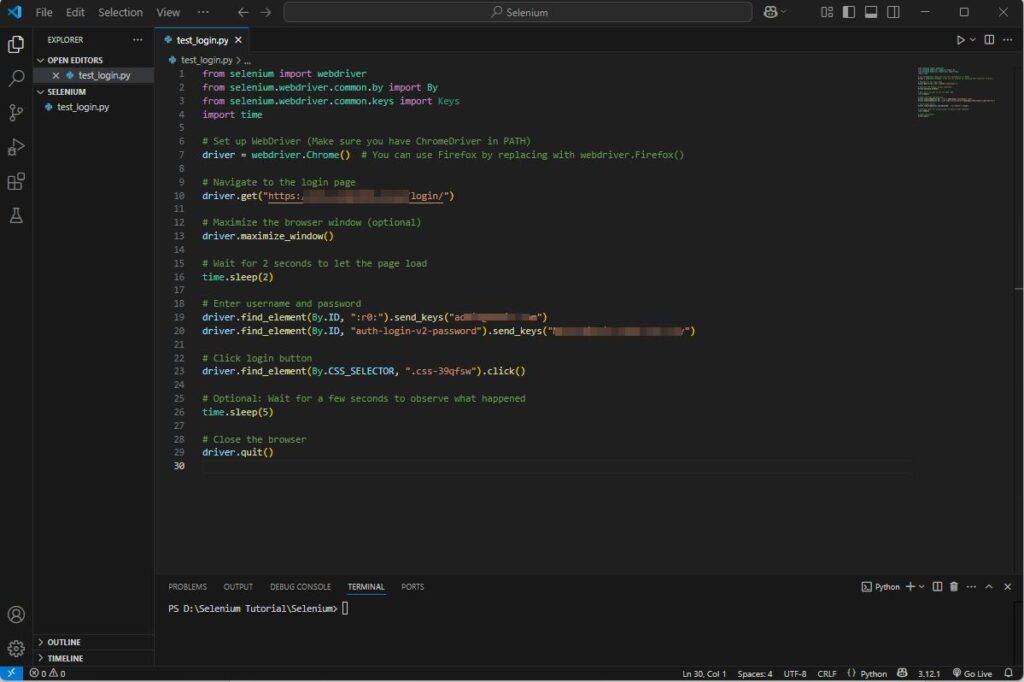This screenshot has height=682, width=1024.
Task: Switch to the OUTPUT tab
Action: (238, 586)
